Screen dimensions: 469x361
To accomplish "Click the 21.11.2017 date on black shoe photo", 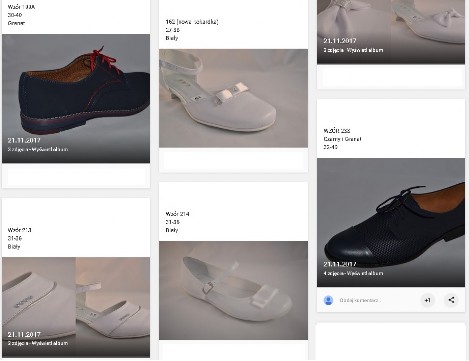I will (x=340, y=264).
